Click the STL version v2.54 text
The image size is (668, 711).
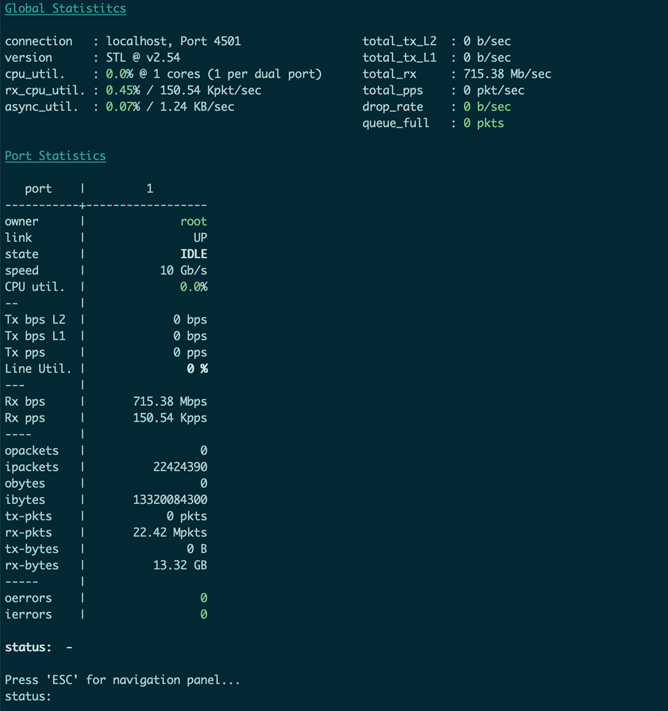tap(149, 58)
